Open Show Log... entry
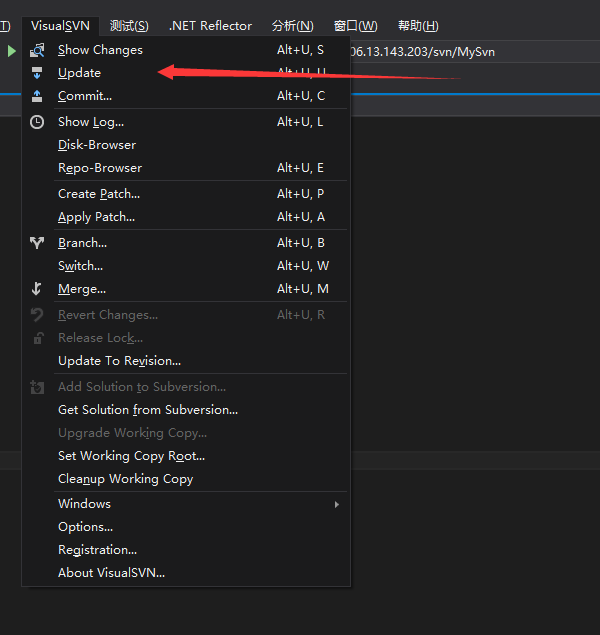The height and width of the screenshot is (635, 600). coord(186,122)
